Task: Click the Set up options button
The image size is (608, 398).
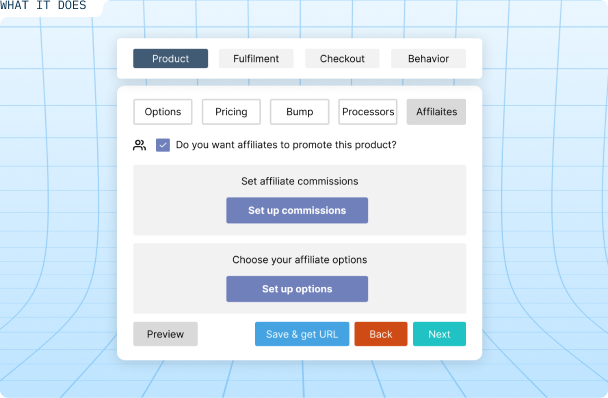Action: [297, 289]
